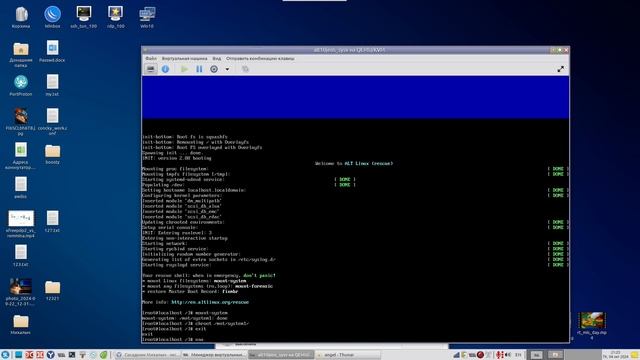Open the VM snapshots manager icon
The width and height of the screenshot is (640, 360).
pos(245,69)
